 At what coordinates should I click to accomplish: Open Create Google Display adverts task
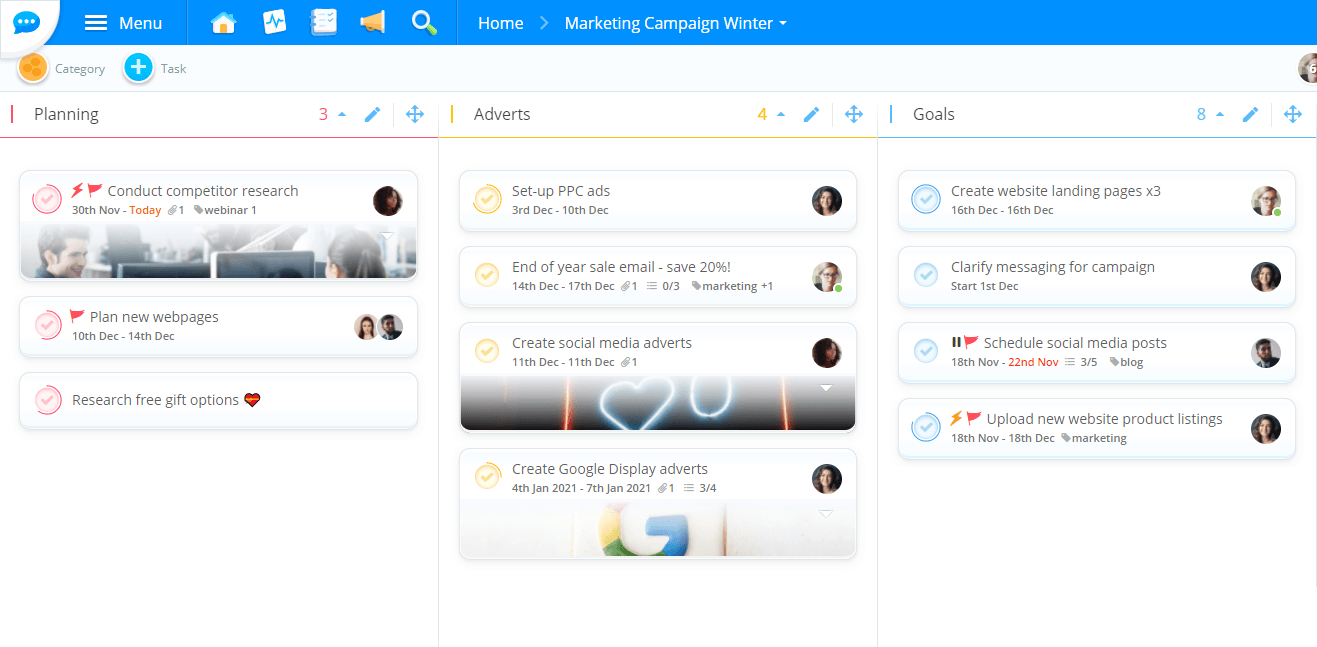pyautogui.click(x=610, y=469)
